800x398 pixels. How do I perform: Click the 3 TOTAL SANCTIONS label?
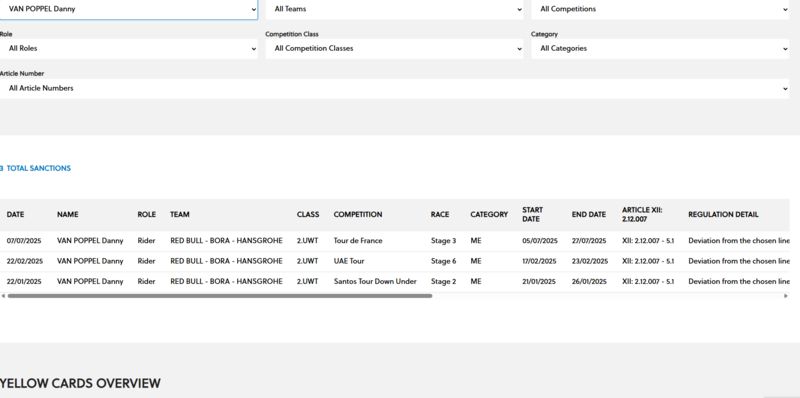pos(35,168)
